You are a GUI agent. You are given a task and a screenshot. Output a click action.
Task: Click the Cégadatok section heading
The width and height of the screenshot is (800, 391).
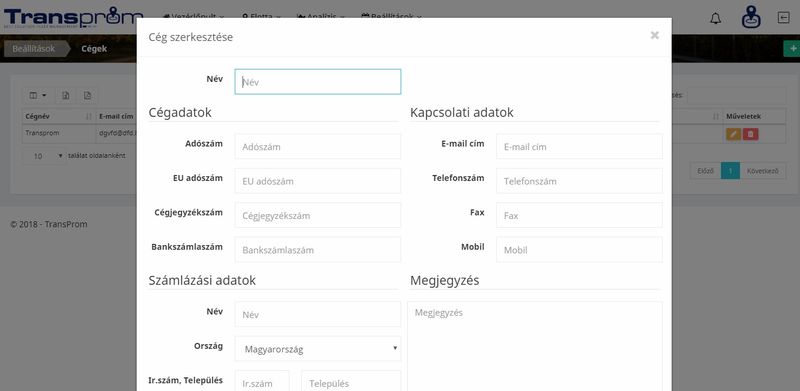tap(180, 113)
